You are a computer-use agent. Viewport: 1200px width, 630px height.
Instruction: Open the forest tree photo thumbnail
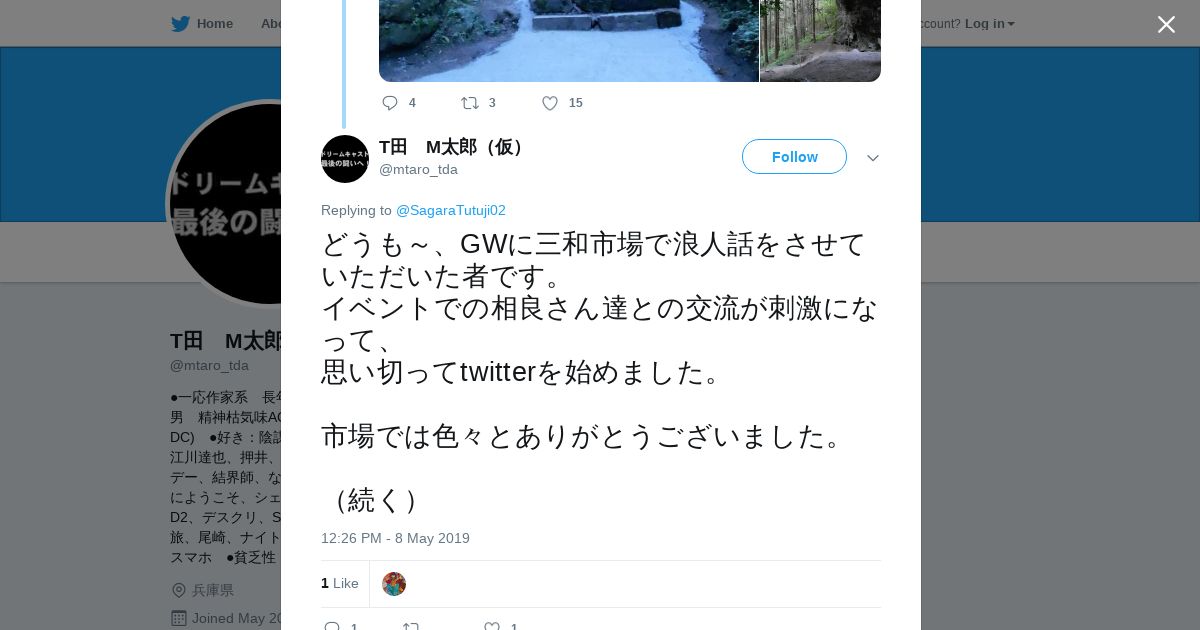[821, 40]
